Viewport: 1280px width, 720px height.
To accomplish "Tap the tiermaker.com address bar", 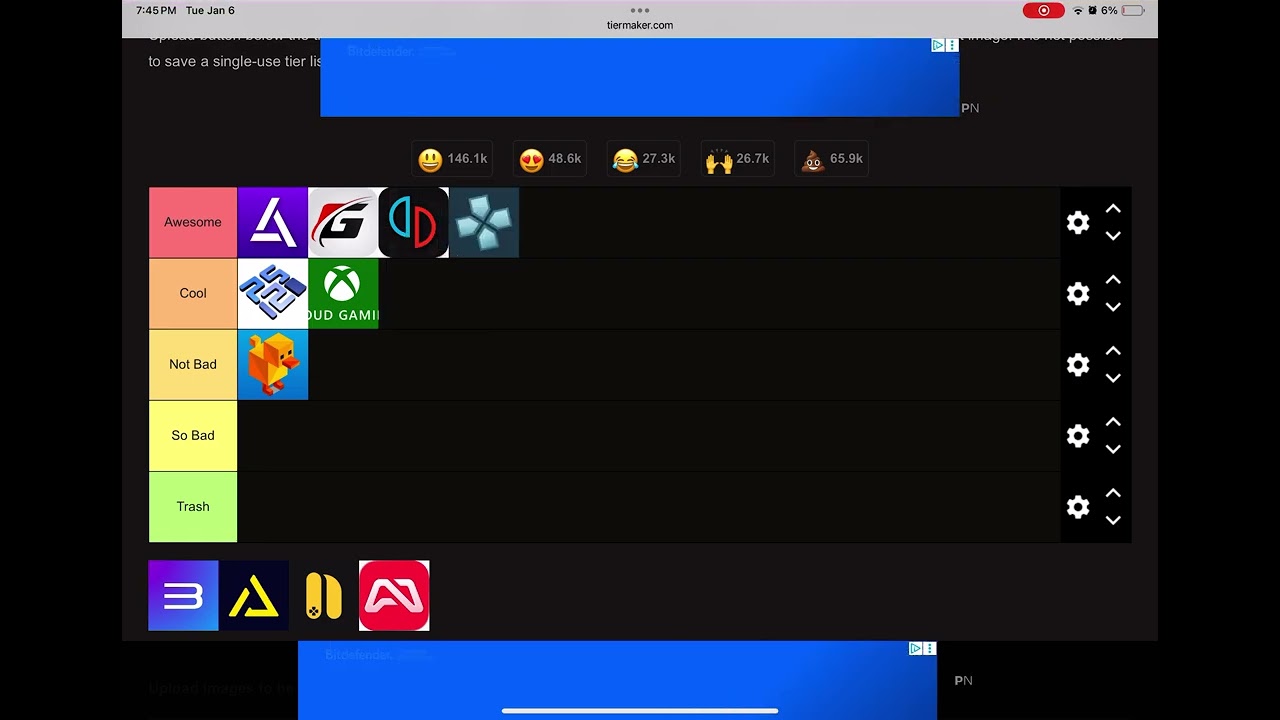I will coord(640,25).
